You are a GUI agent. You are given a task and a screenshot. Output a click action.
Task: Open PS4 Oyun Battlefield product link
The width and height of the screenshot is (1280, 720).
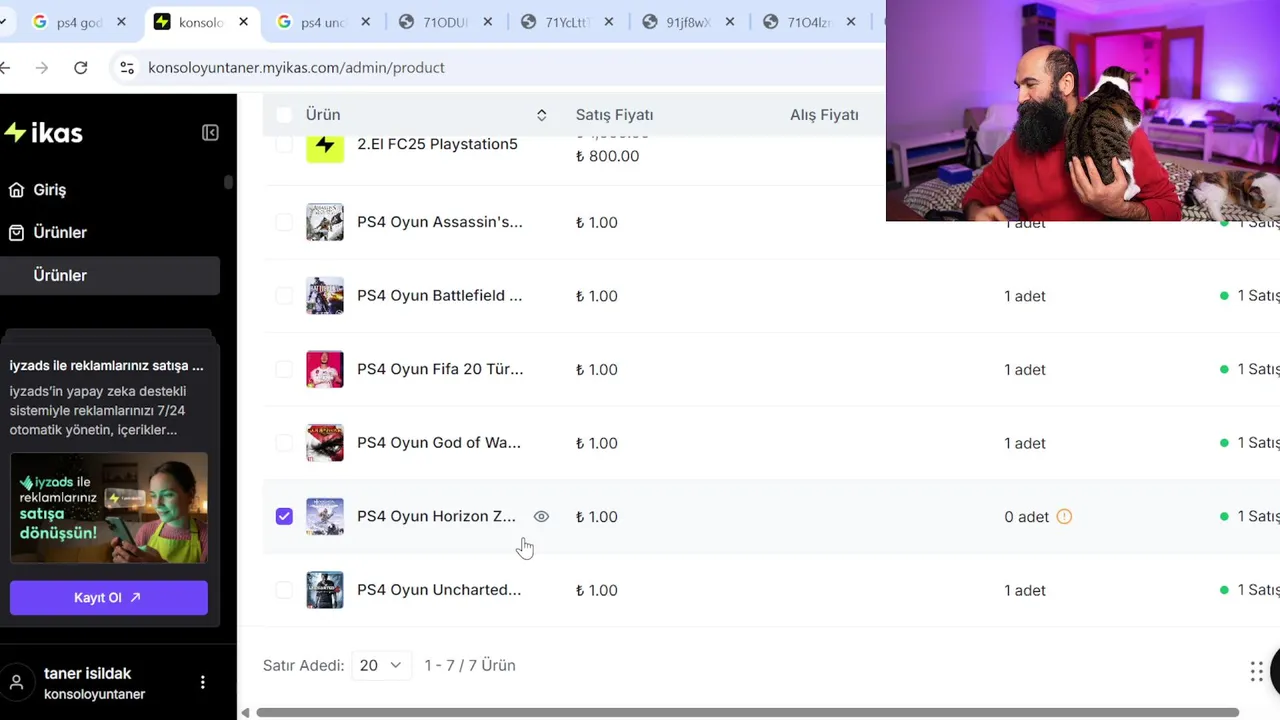[x=439, y=296]
